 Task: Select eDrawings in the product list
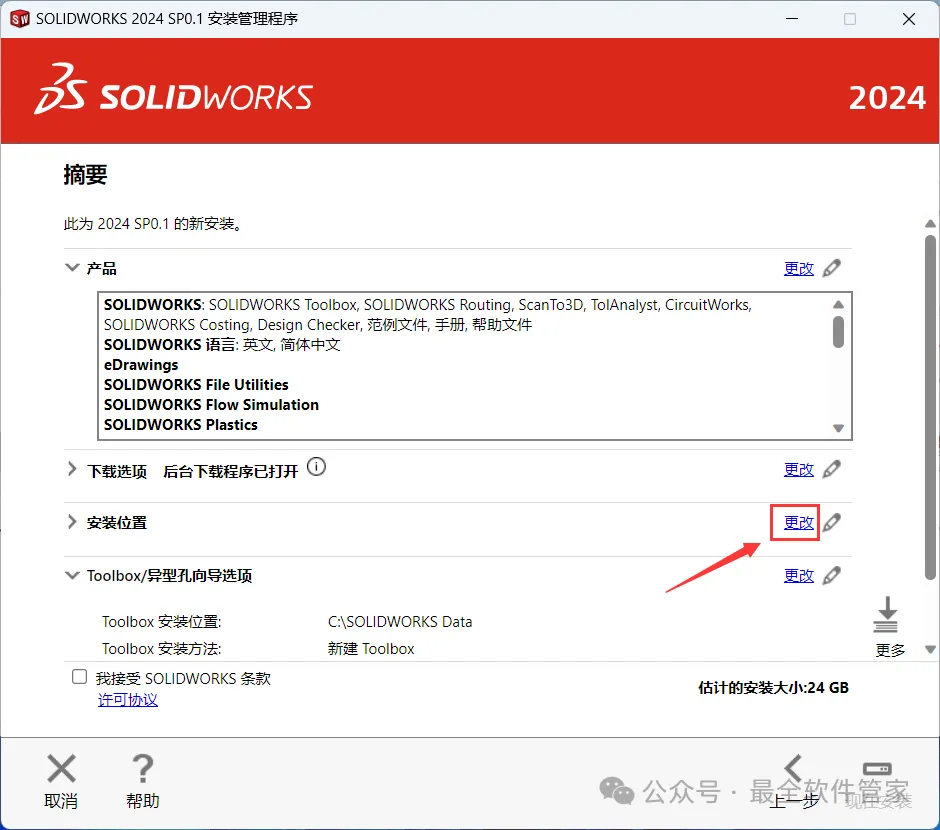coord(141,365)
